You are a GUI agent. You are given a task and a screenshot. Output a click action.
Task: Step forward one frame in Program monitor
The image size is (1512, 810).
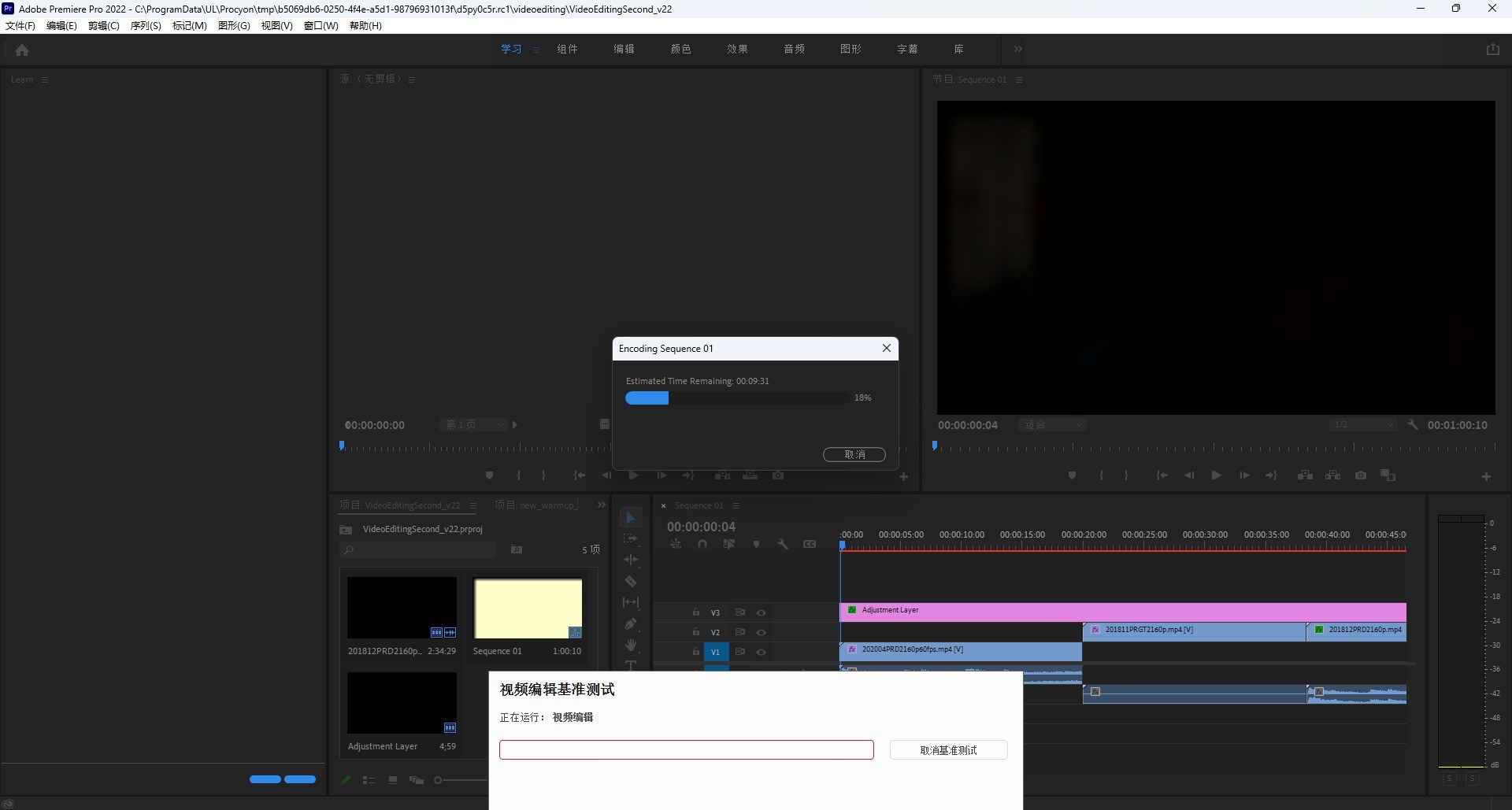(x=1244, y=475)
